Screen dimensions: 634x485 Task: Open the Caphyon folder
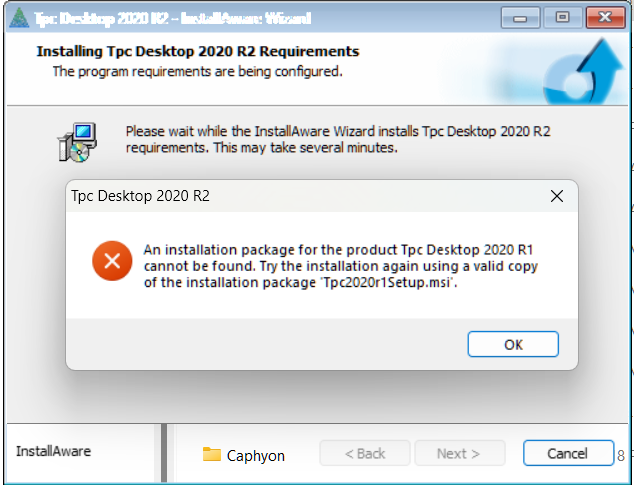[244, 455]
